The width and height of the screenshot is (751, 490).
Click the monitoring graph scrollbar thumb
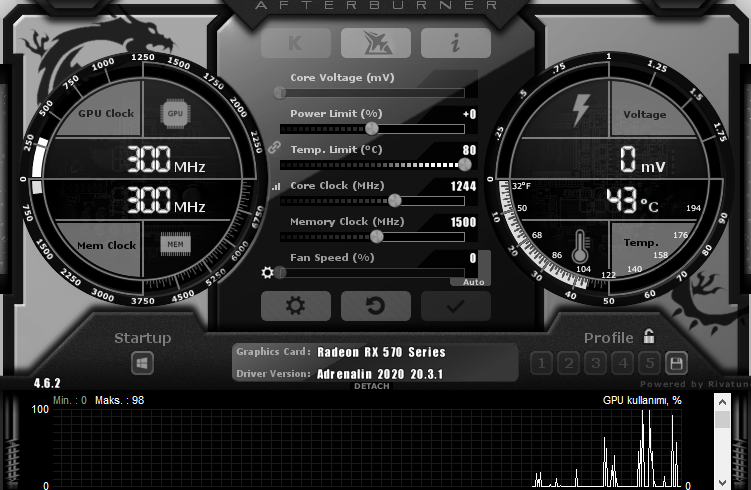[x=722, y=420]
